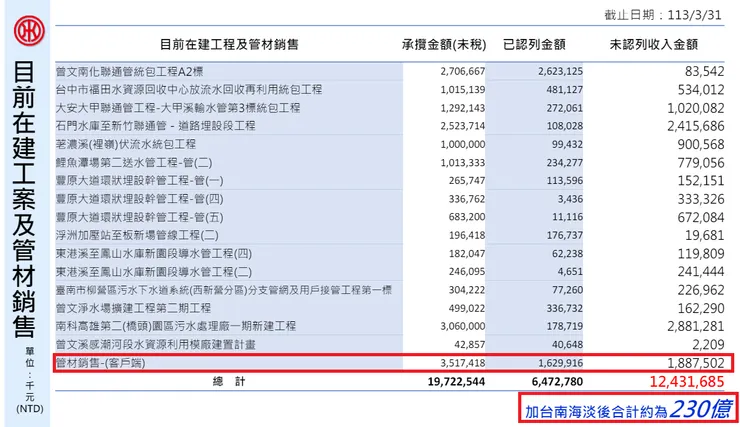
Task: Click the red total 12,431,685
Action: [x=687, y=381]
